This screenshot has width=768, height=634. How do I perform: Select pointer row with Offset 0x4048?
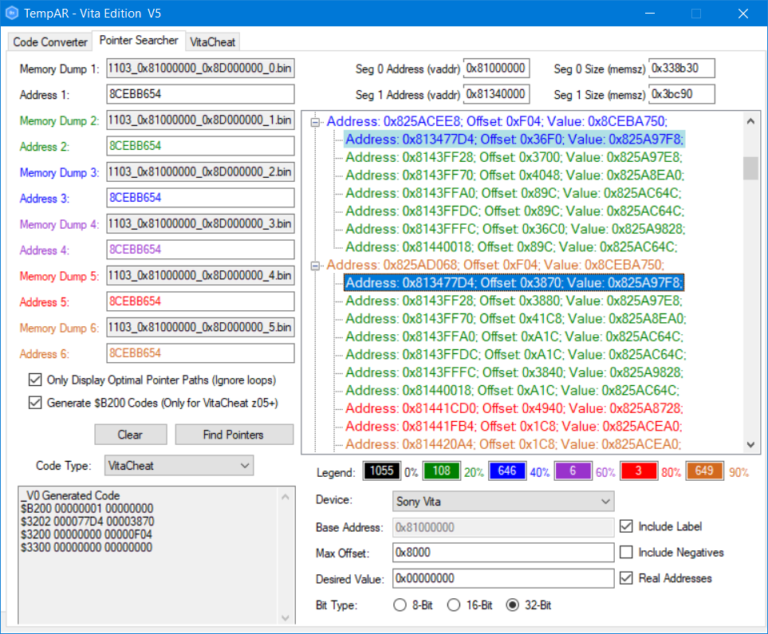pos(515,175)
